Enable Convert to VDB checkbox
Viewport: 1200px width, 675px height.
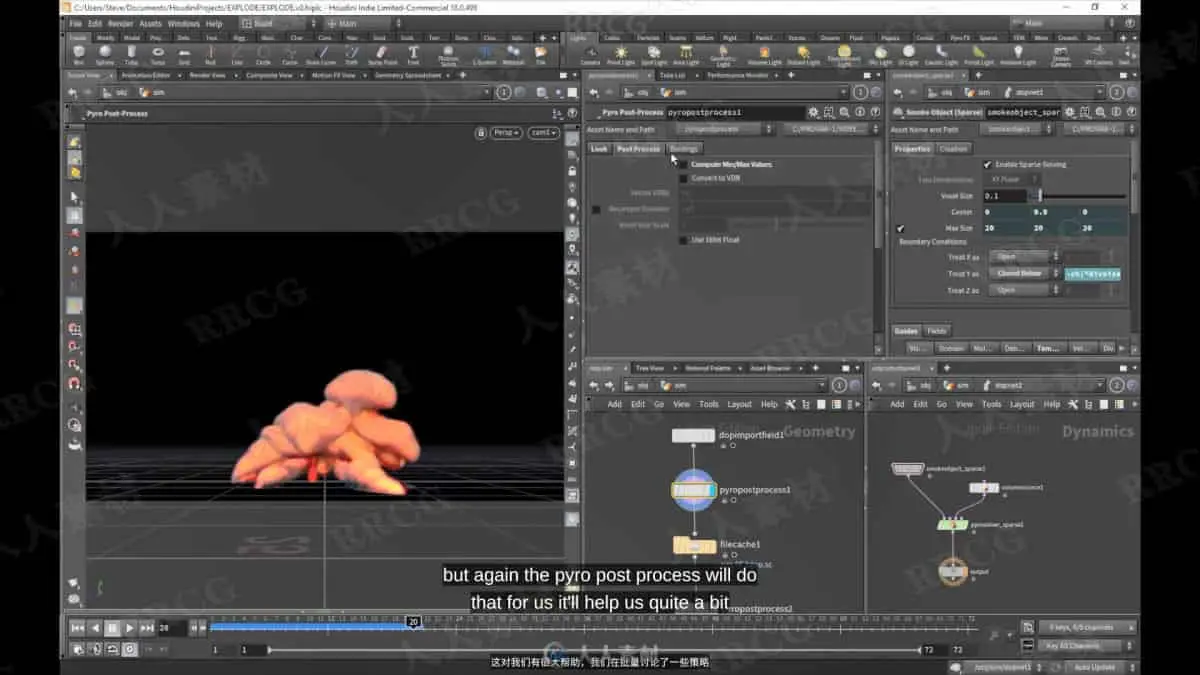point(684,178)
